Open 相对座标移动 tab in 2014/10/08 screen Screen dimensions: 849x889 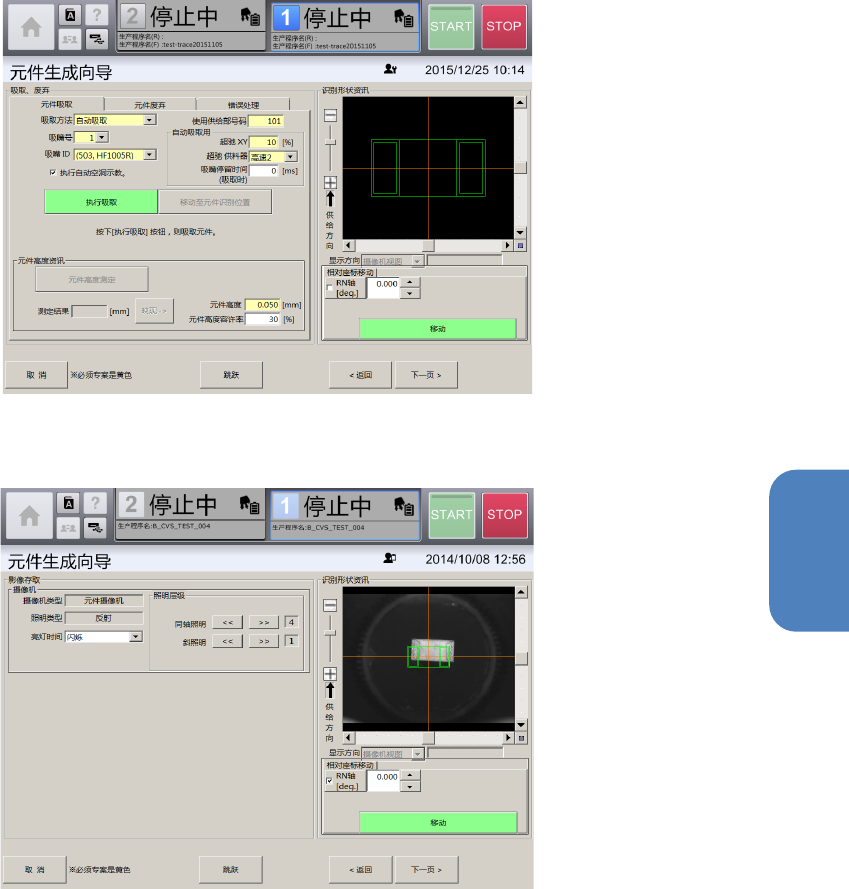pyautogui.click(x=350, y=765)
